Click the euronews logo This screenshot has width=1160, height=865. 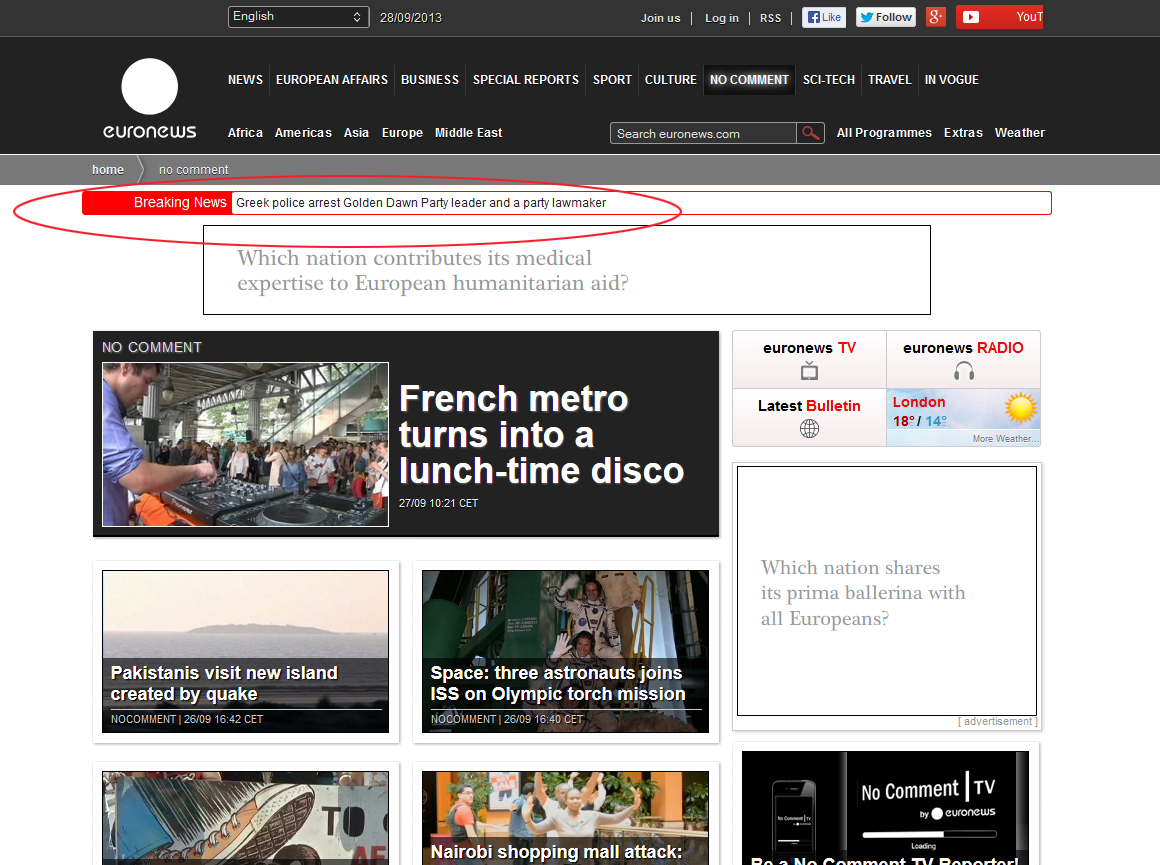(150, 98)
